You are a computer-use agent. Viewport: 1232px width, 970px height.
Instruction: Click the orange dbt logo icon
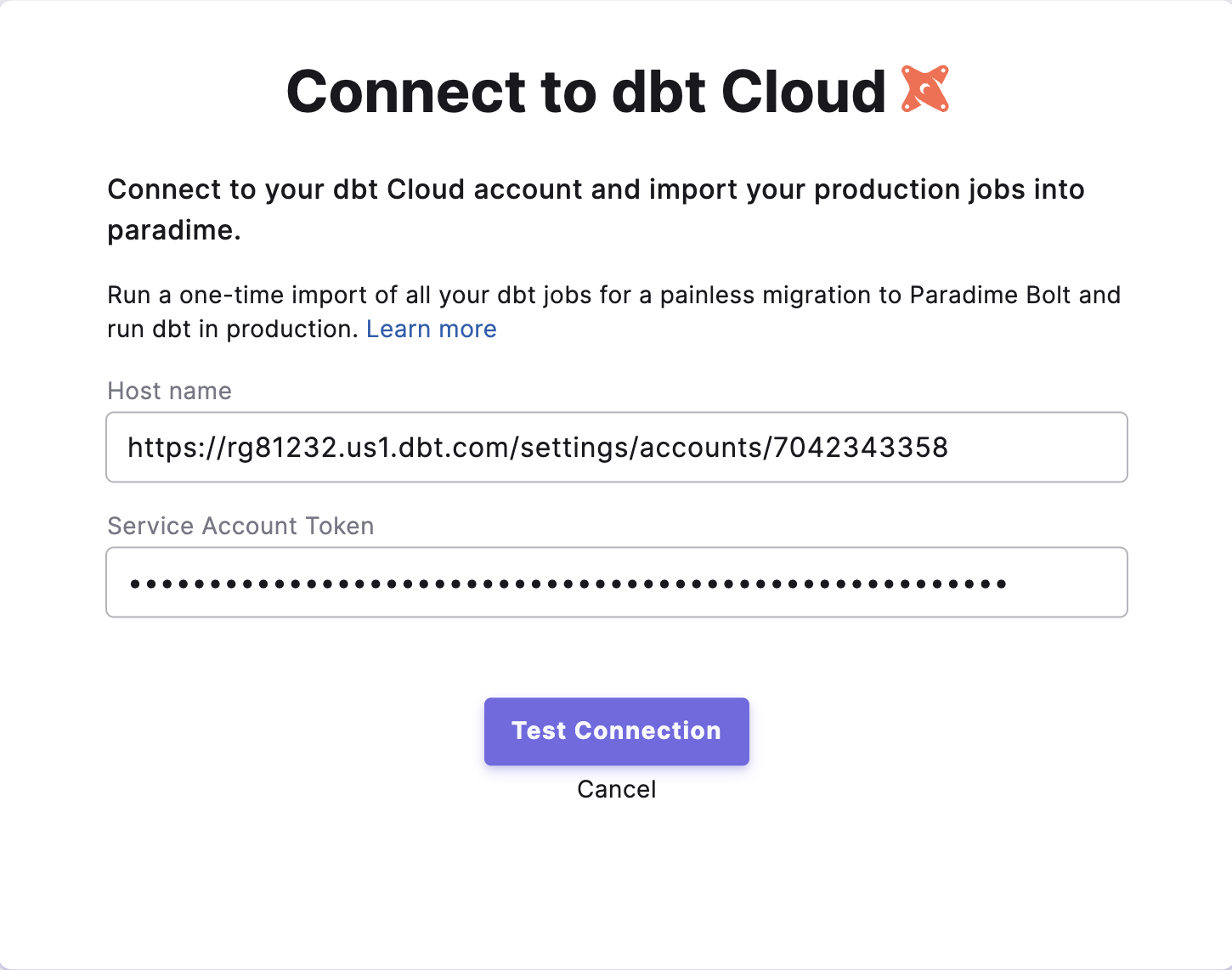click(924, 89)
